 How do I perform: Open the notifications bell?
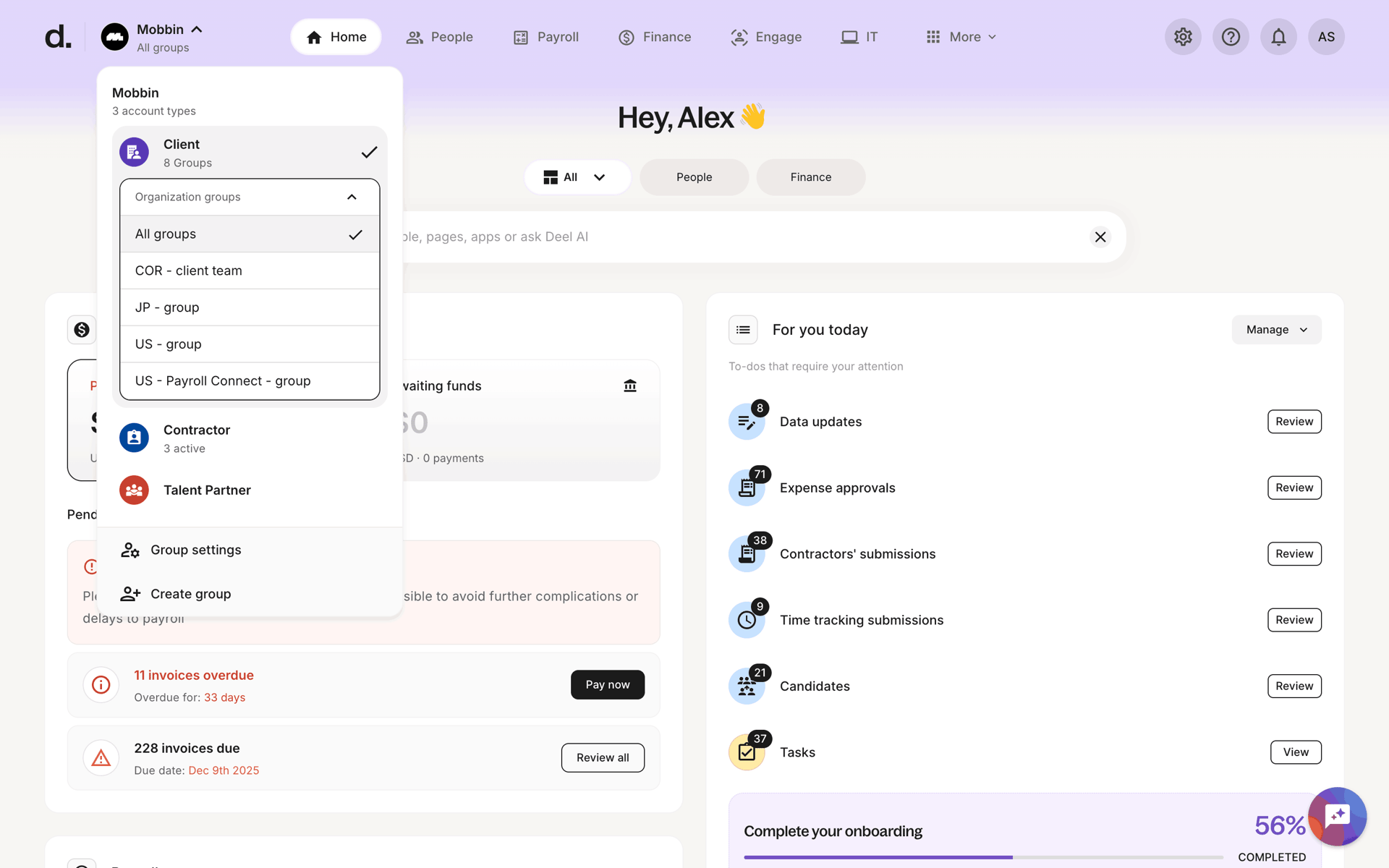tap(1278, 37)
